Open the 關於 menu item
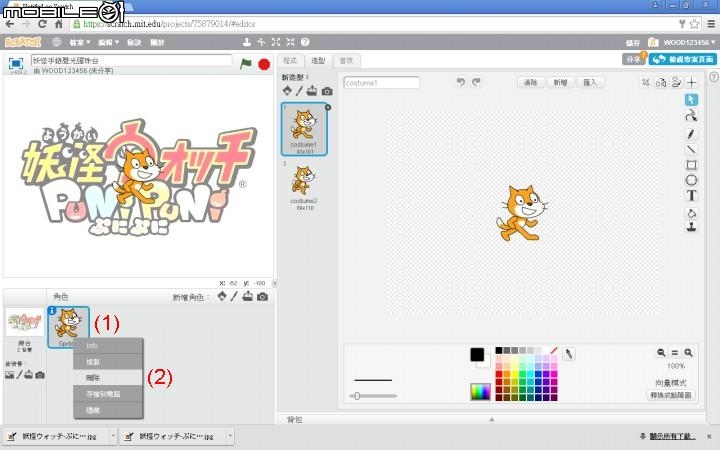 157,42
